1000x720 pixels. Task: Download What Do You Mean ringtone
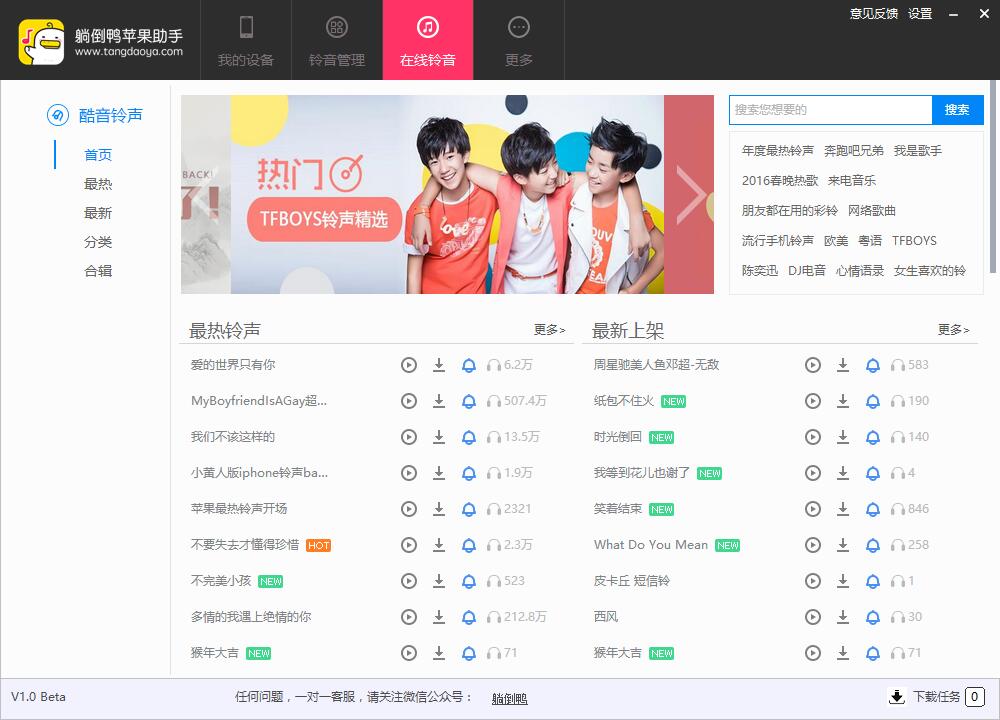pos(842,545)
